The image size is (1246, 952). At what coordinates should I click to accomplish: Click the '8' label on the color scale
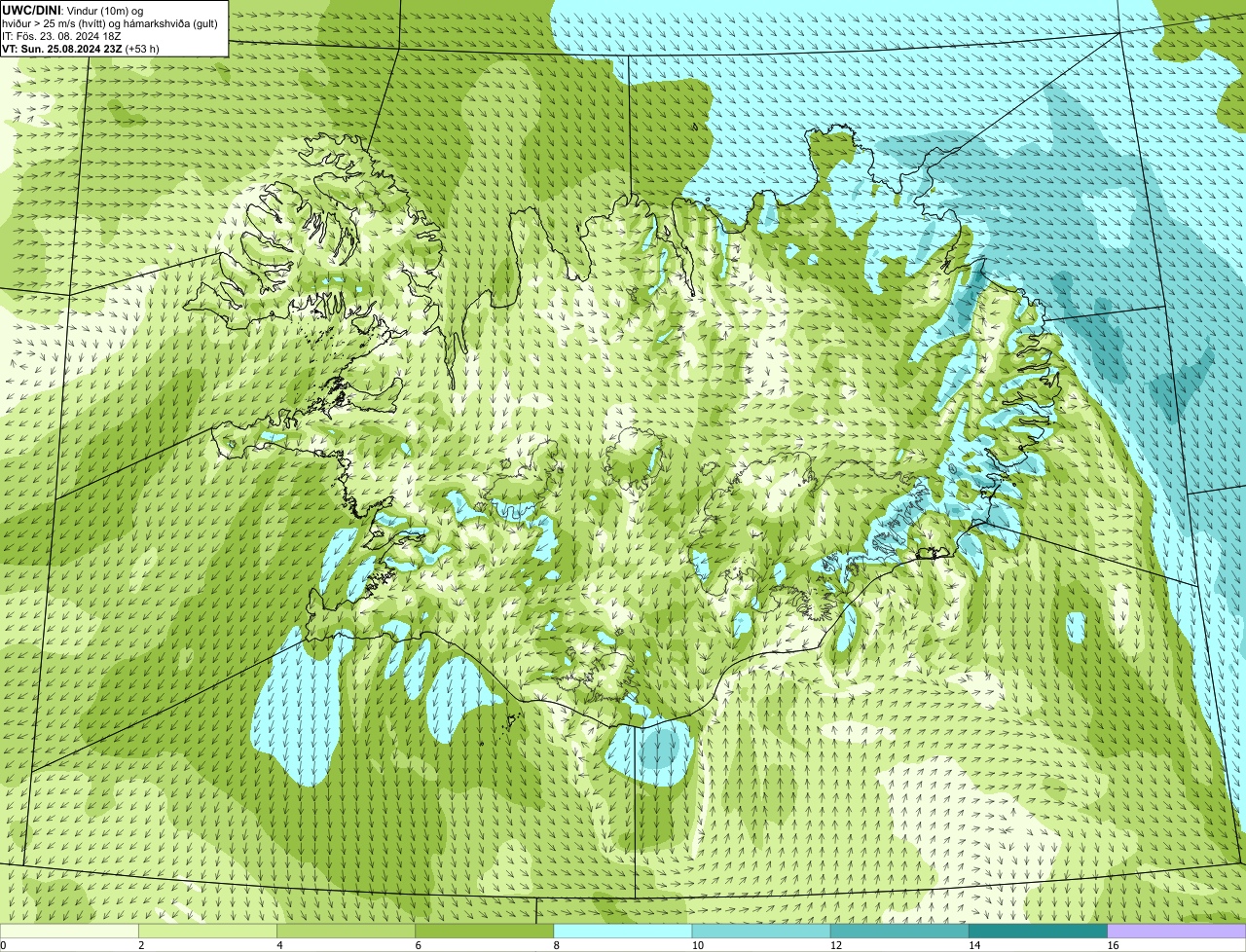[556, 945]
